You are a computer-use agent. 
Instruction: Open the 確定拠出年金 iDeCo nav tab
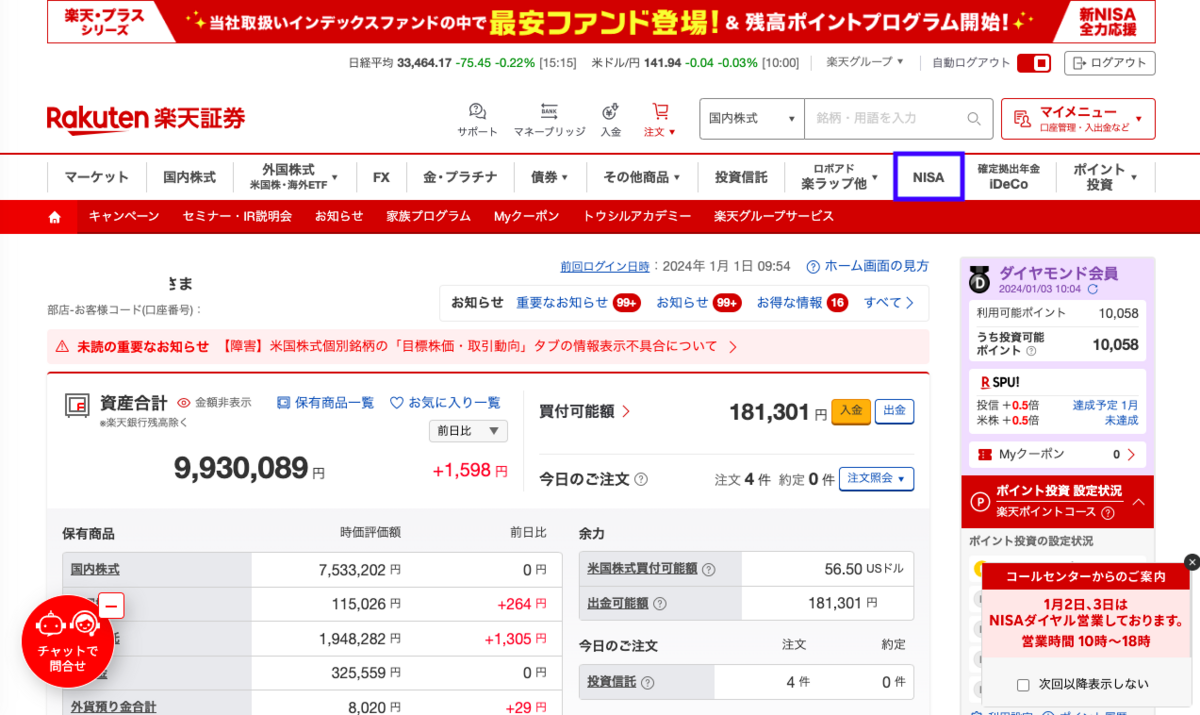[1009, 177]
